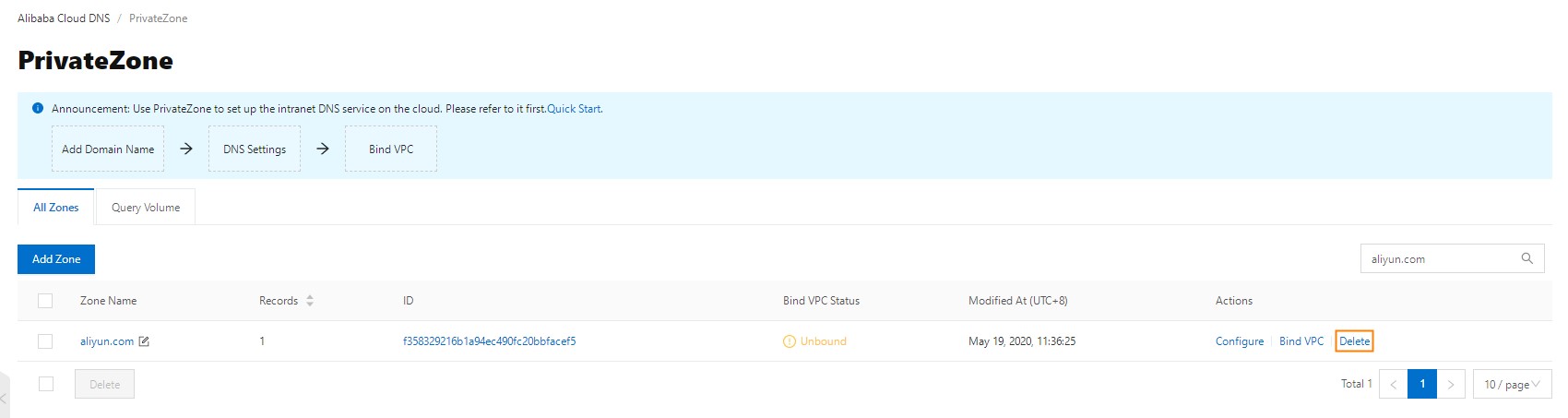
Task: Click the Records column sort arrows
Action: coord(310,301)
